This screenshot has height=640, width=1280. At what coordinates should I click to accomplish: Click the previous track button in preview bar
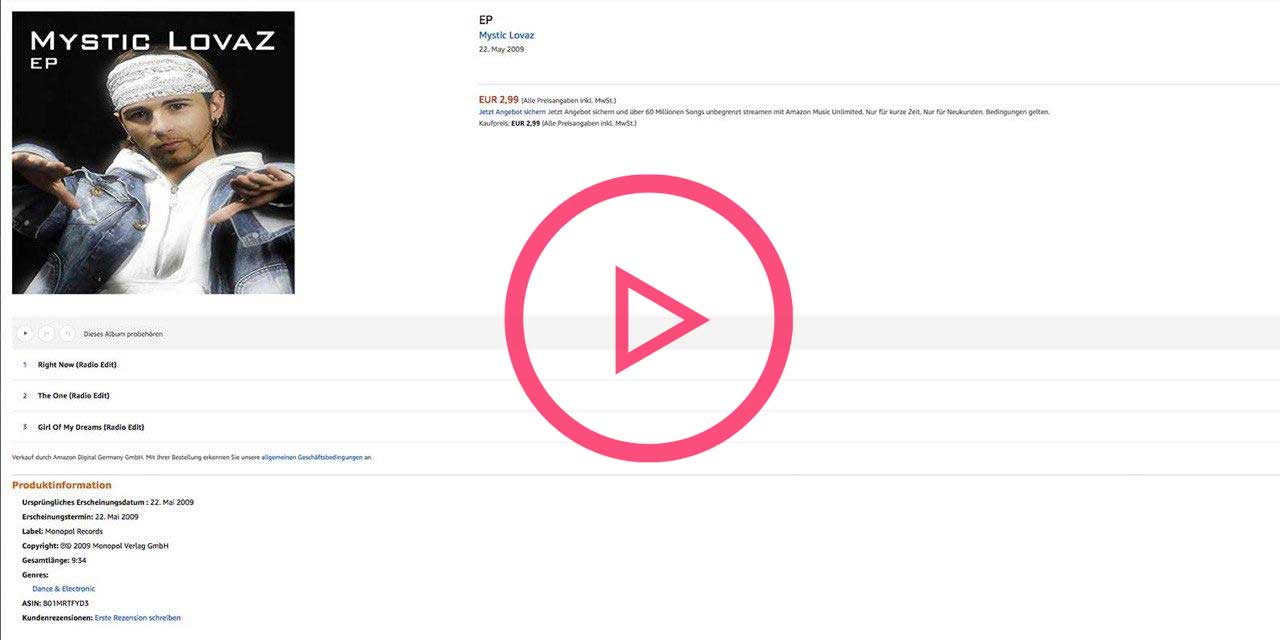point(46,334)
